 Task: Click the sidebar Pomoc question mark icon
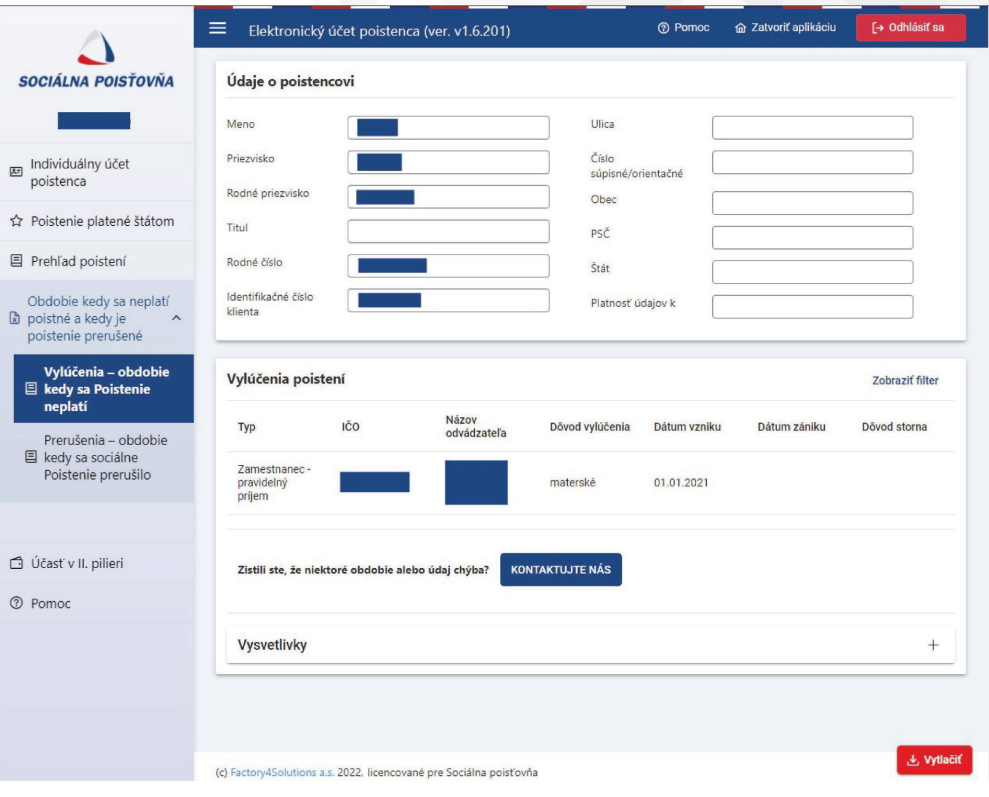15,604
